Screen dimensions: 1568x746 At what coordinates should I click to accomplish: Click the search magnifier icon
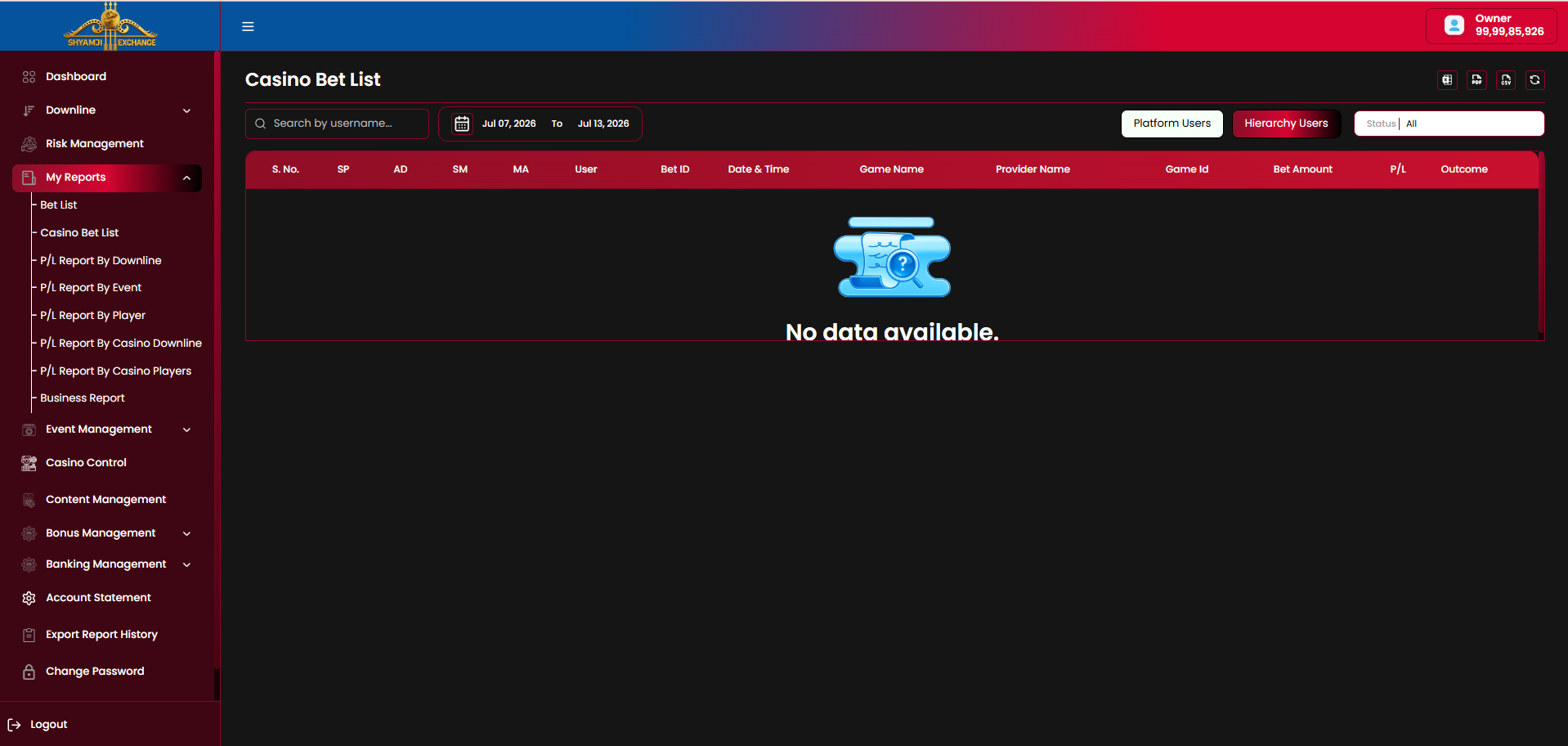pyautogui.click(x=261, y=124)
